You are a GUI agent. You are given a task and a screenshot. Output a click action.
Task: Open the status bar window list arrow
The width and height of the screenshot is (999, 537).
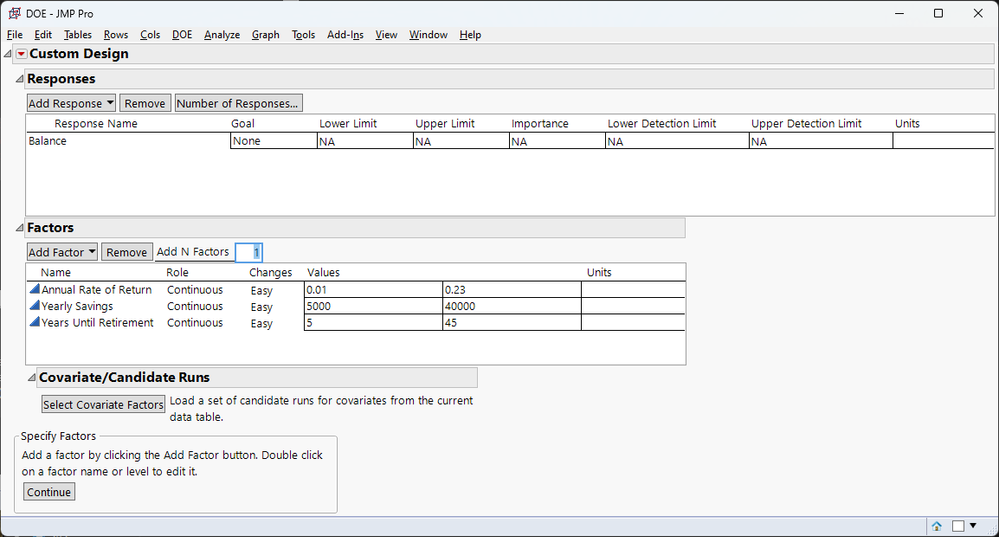point(973,525)
